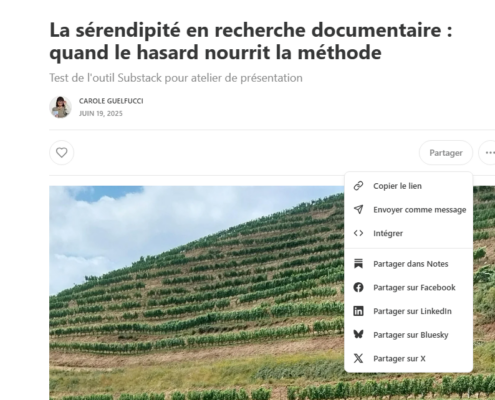The width and height of the screenshot is (495, 400).
Task: Choose Partager sur Bluesky entry
Action: coord(409,335)
